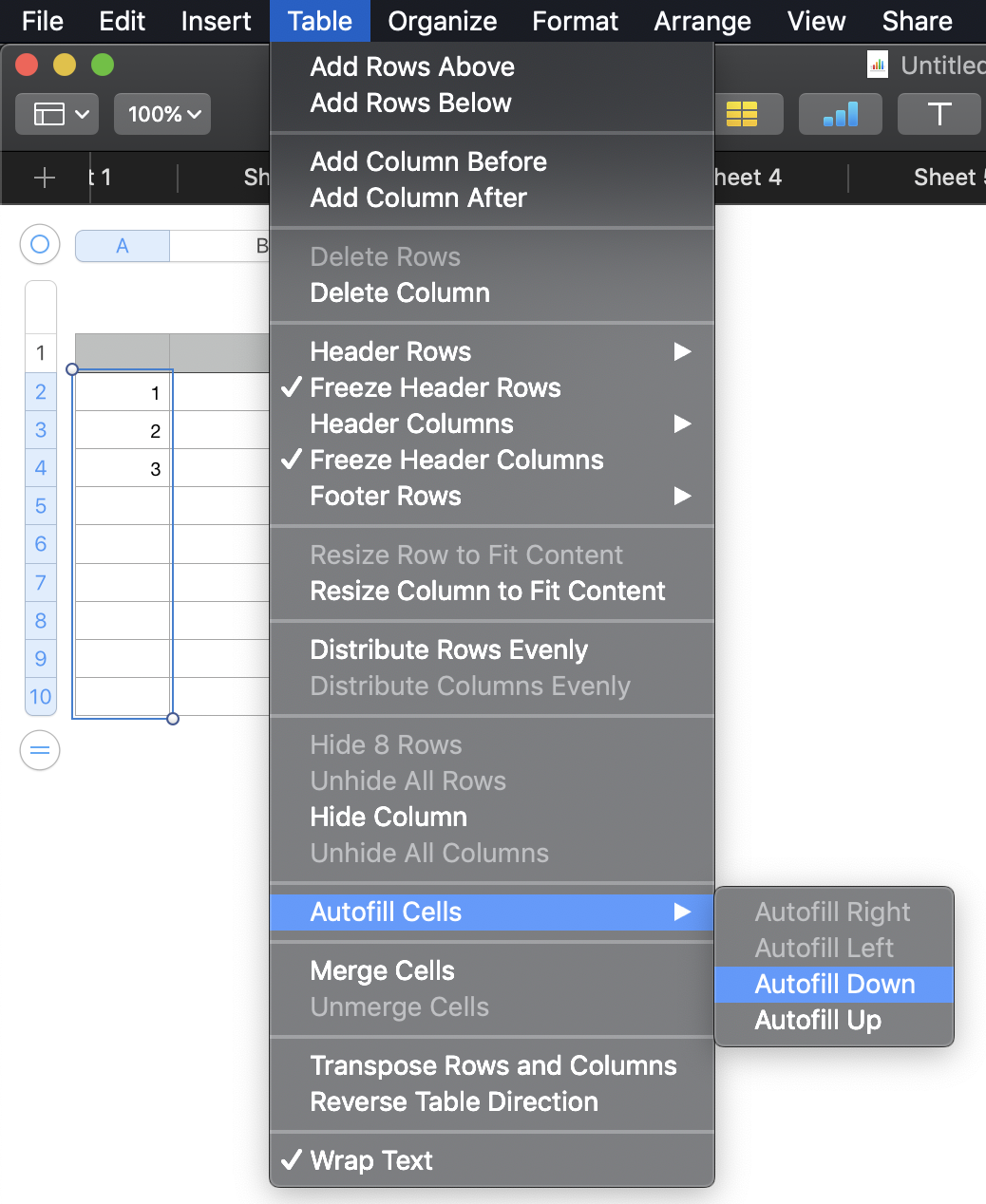Screen dimensions: 986x1204
Task: Click the table select circle handle
Action: pos(40,245)
